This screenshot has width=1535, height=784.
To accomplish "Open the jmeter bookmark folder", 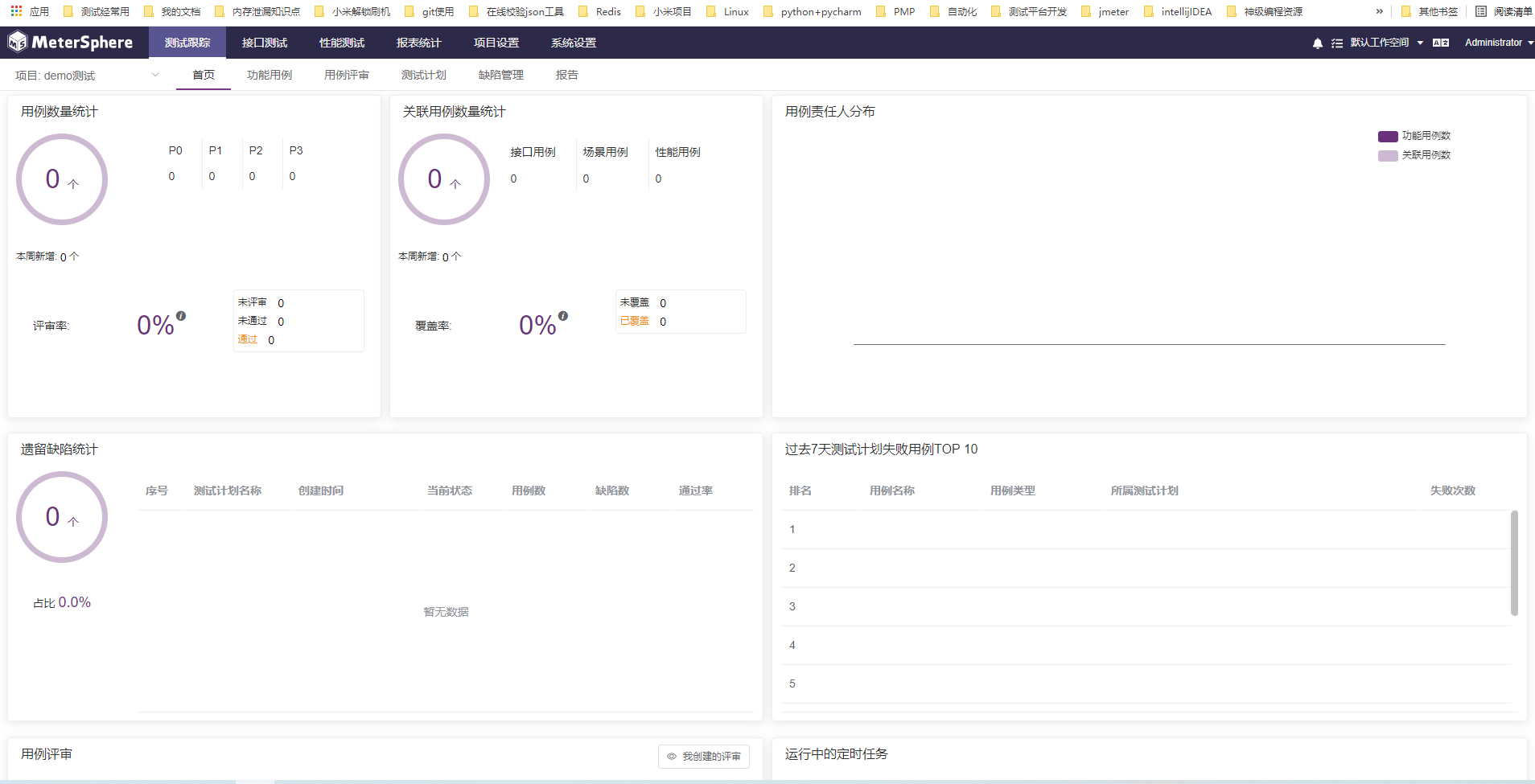I will click(1105, 11).
